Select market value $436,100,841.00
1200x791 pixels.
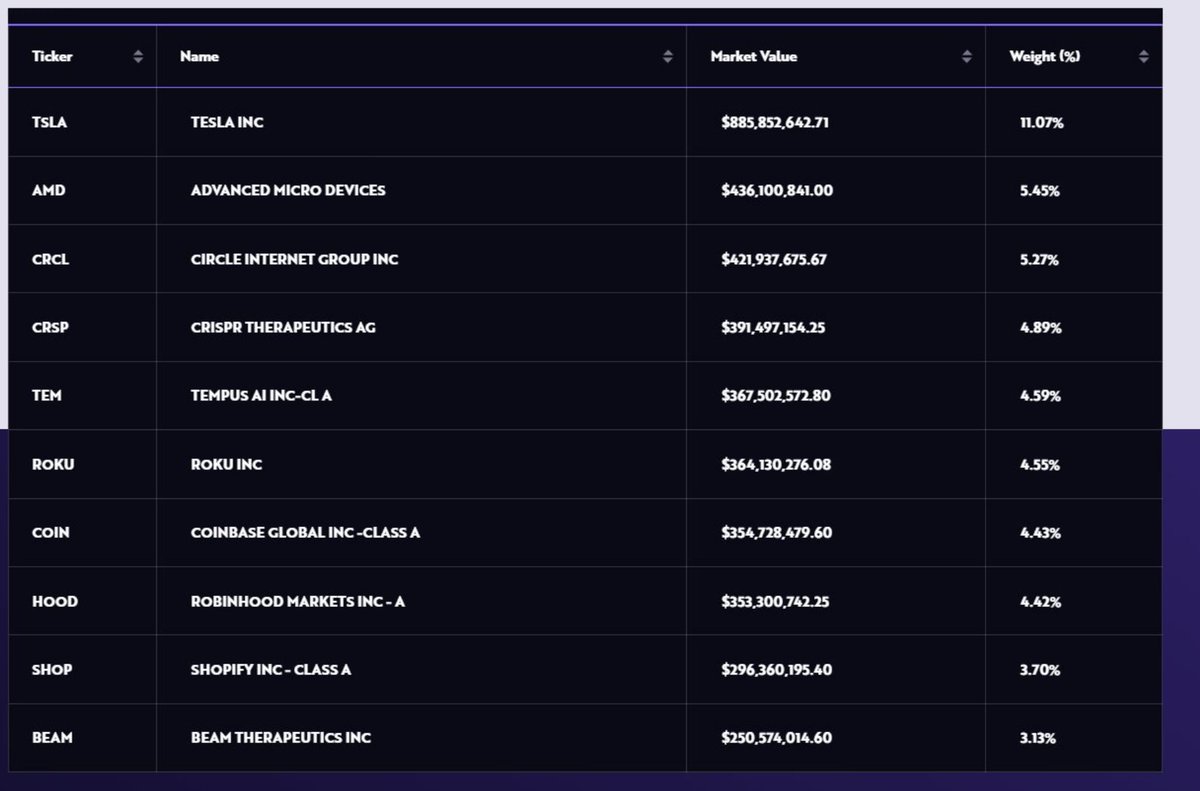[776, 190]
